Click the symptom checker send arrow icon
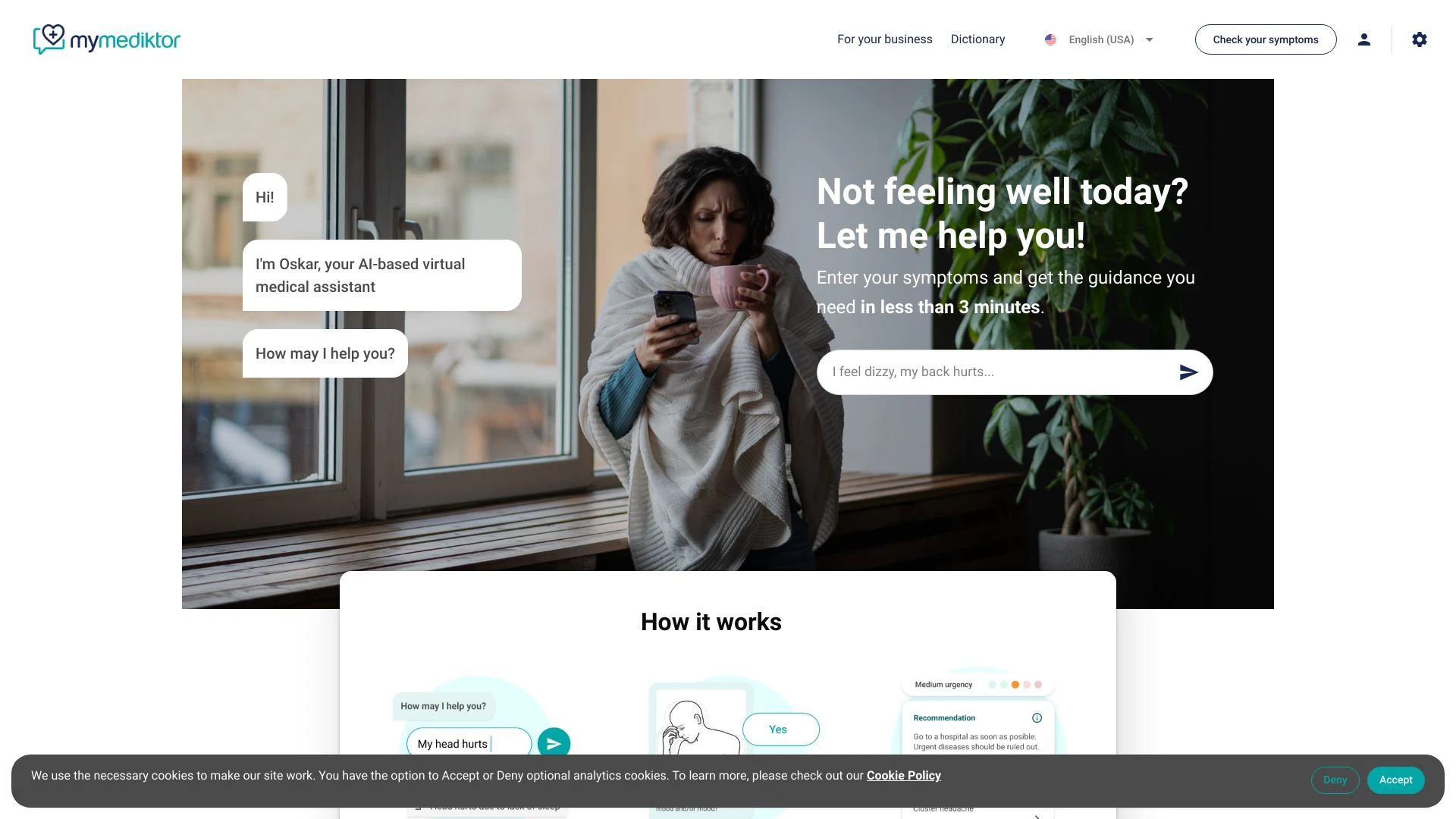This screenshot has width=1456, height=819. (1189, 372)
